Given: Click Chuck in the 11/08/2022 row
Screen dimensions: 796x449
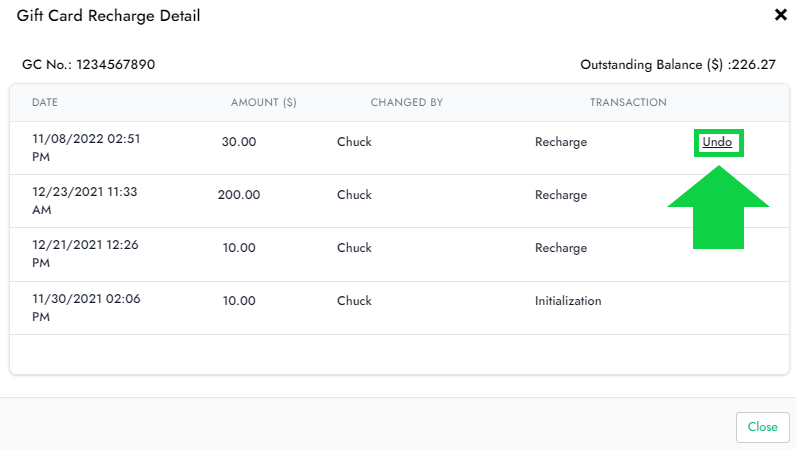Looking at the screenshot, I should [354, 142].
